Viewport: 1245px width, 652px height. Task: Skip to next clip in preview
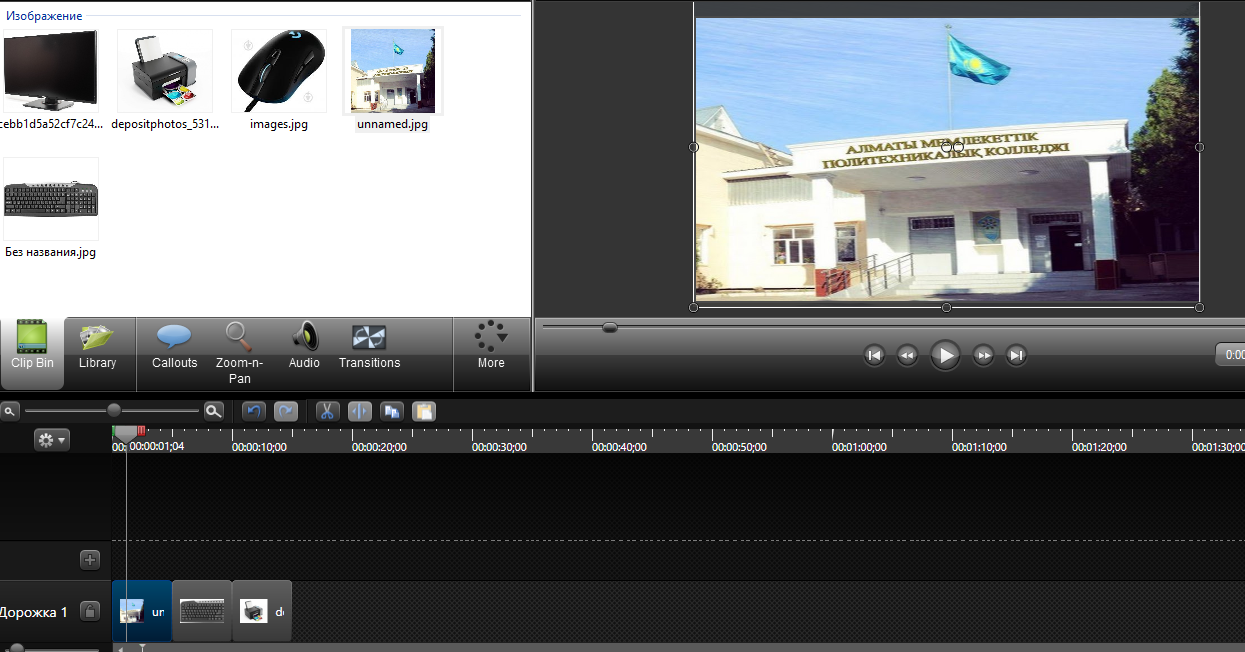click(1016, 355)
